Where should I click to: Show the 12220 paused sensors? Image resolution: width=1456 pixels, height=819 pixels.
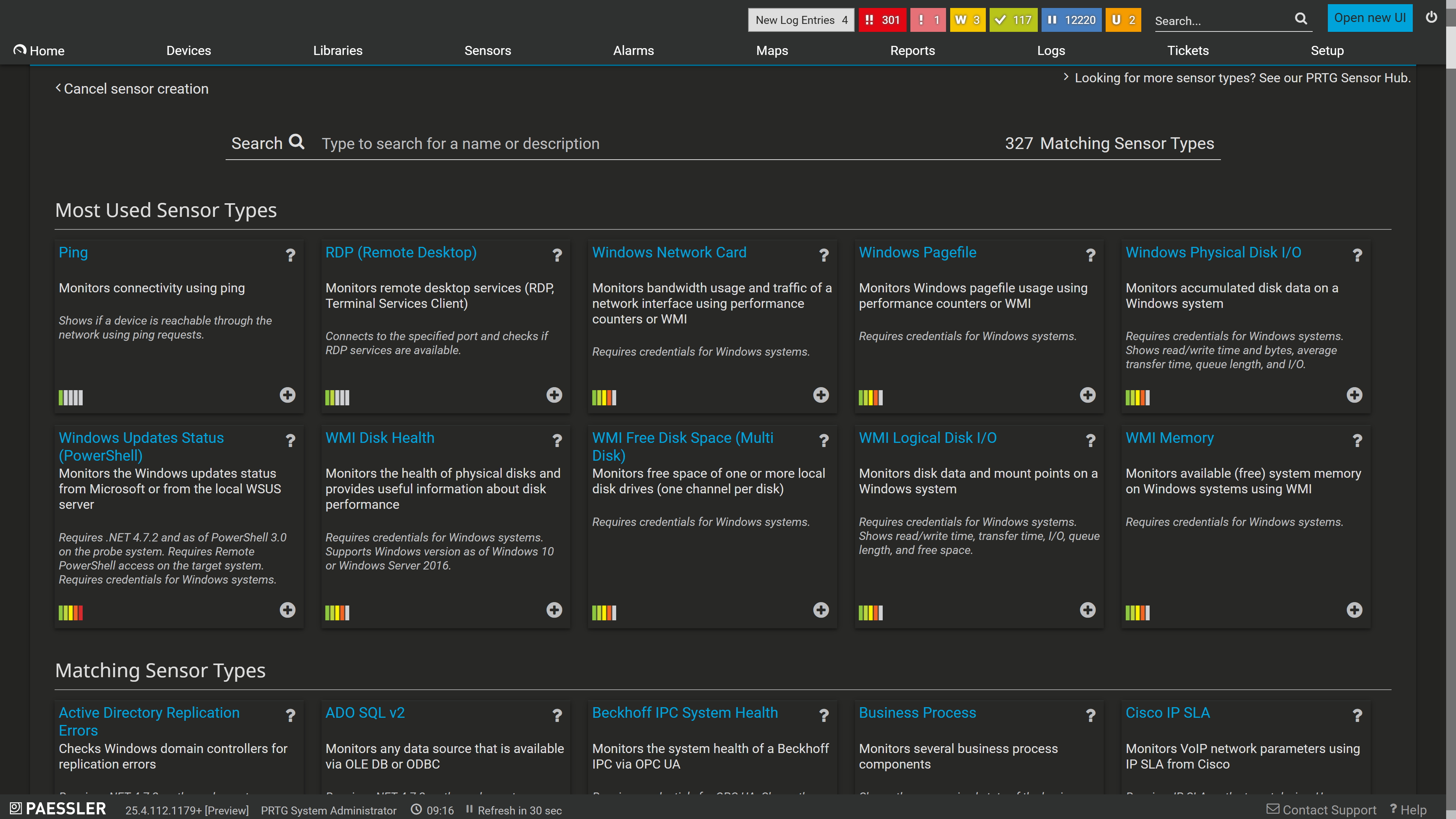click(x=1072, y=20)
